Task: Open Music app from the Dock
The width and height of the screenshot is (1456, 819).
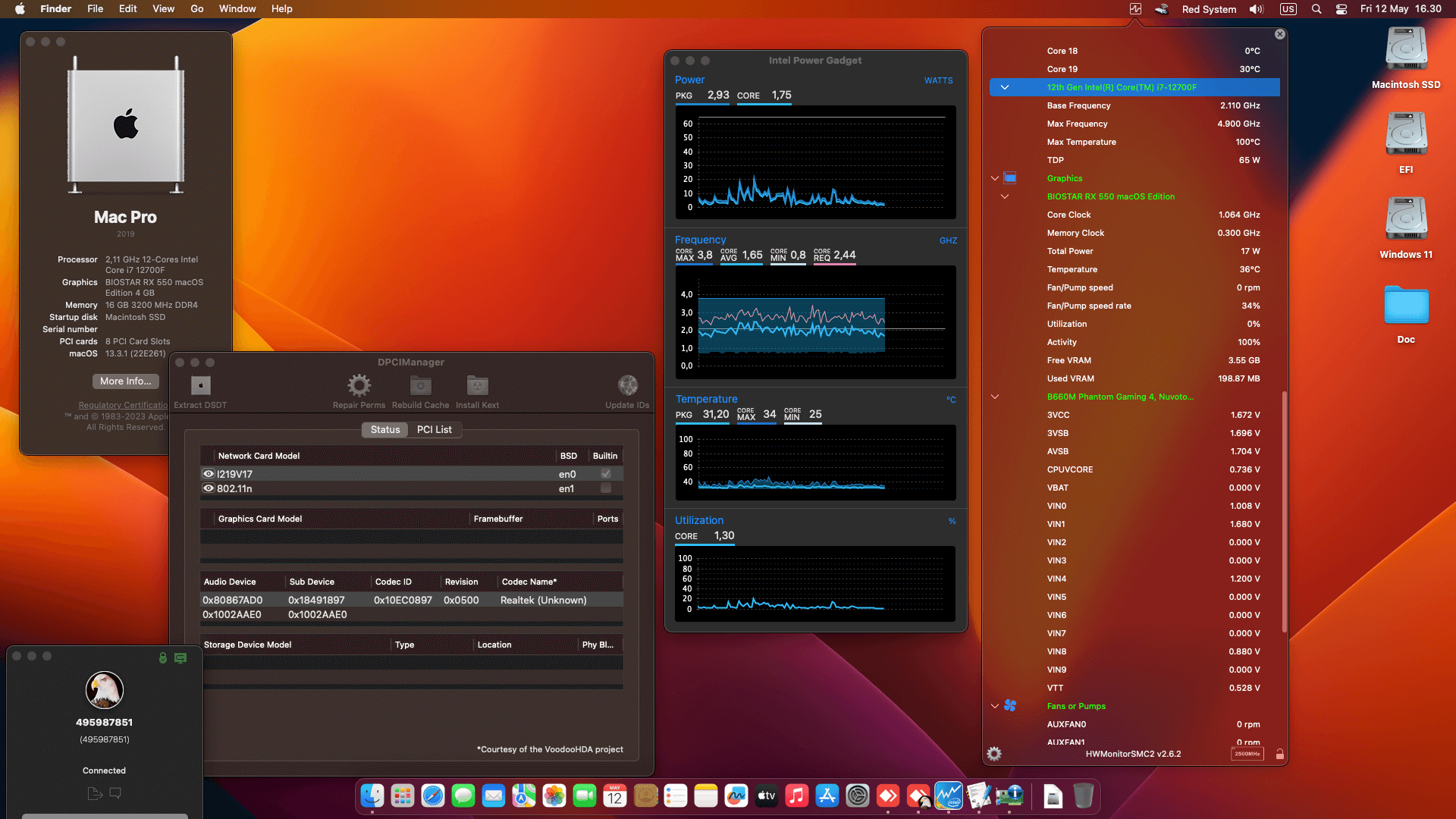Action: point(797,795)
